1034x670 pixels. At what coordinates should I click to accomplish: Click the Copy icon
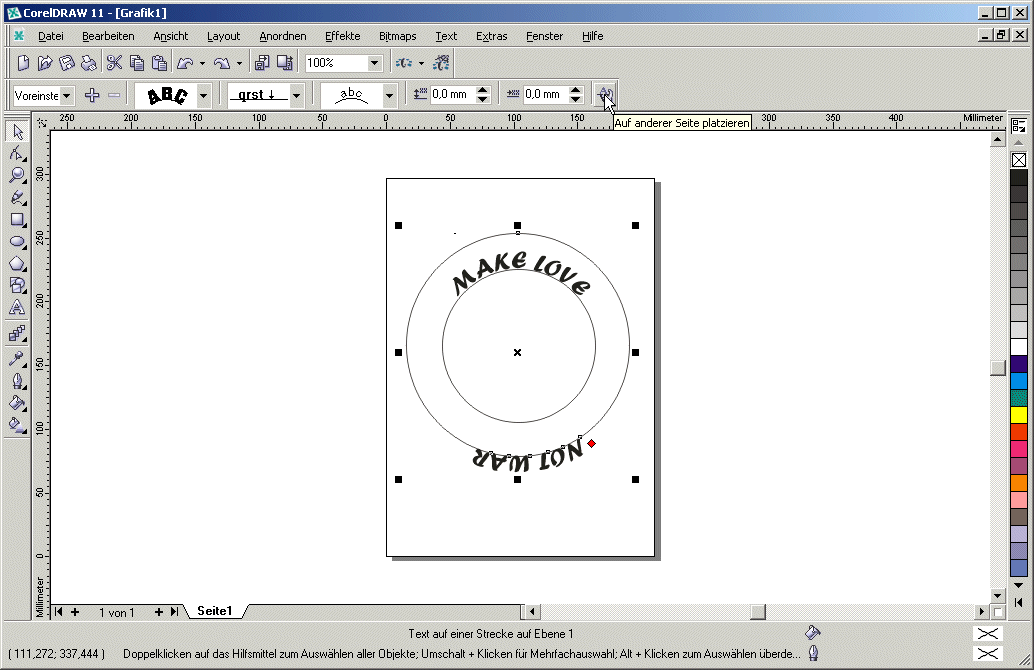click(x=137, y=63)
